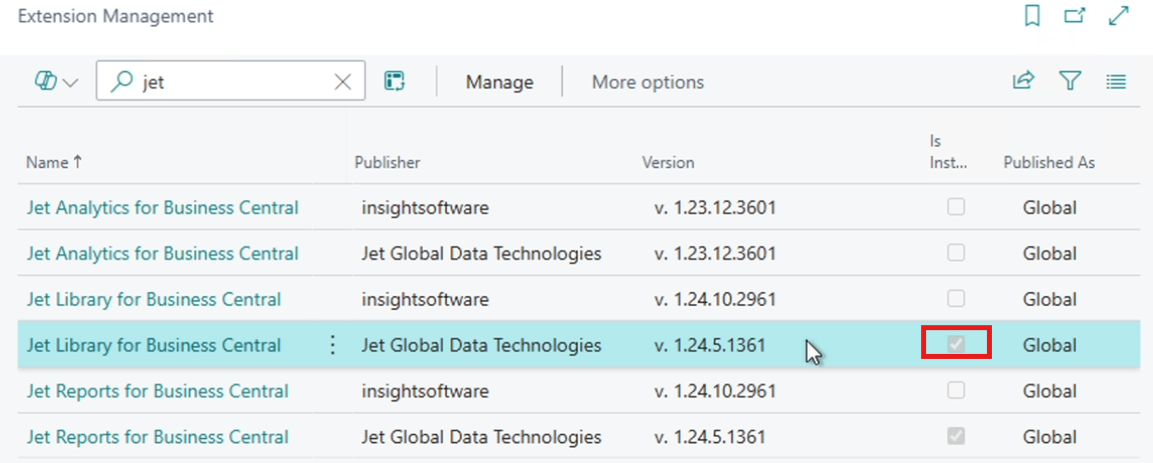Toggle installed checkbox for Jet Library v. 1.24.5.1361
Image resolution: width=1153 pixels, height=463 pixels.
click(956, 343)
